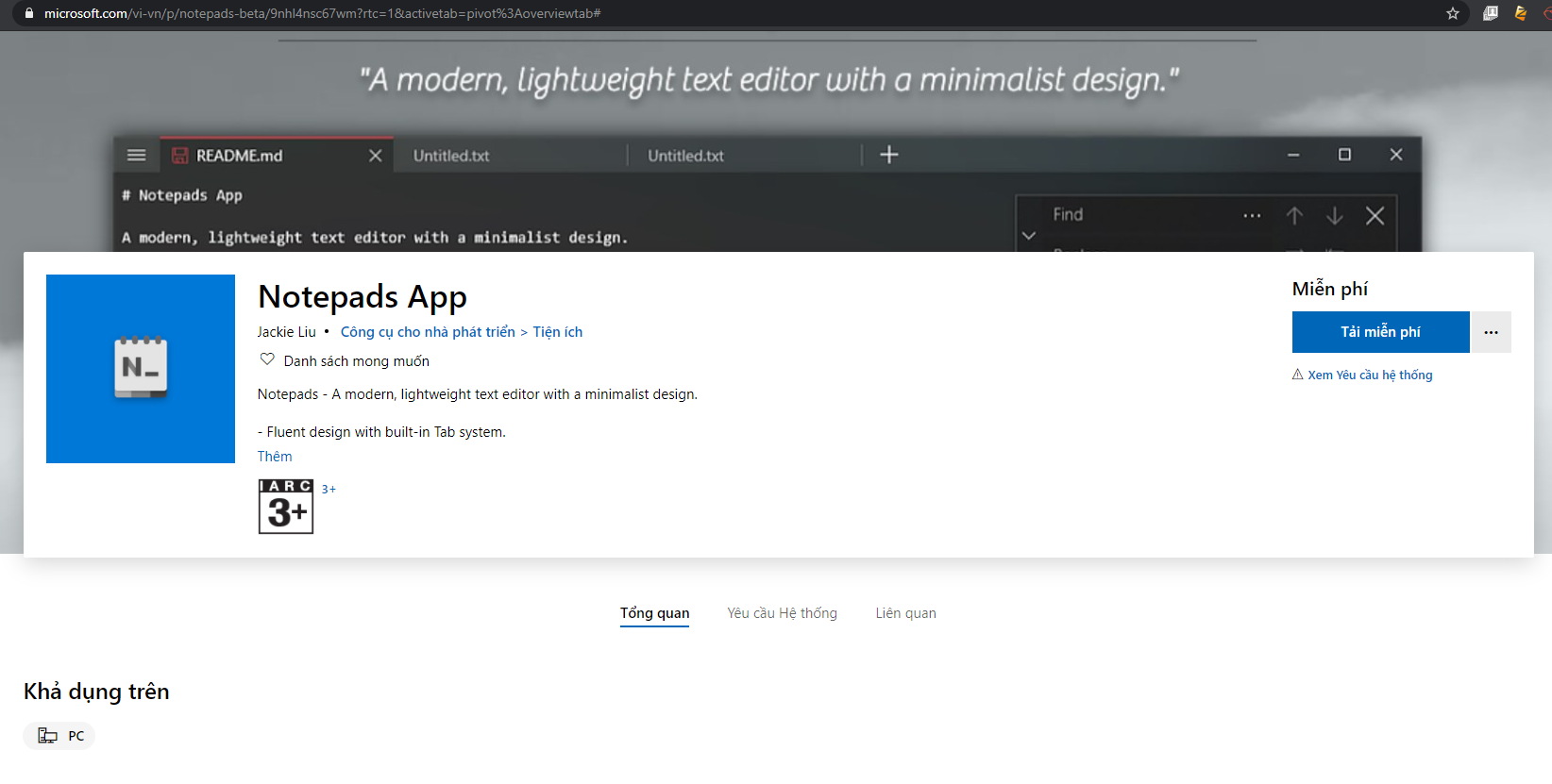Image resolution: width=1552 pixels, height=784 pixels.
Task: Click the browser address bar URL
Action: pyautogui.click(x=322, y=13)
